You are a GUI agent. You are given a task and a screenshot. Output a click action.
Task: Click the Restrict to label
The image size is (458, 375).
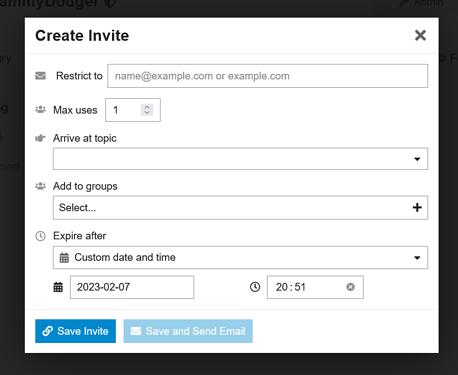(x=79, y=76)
